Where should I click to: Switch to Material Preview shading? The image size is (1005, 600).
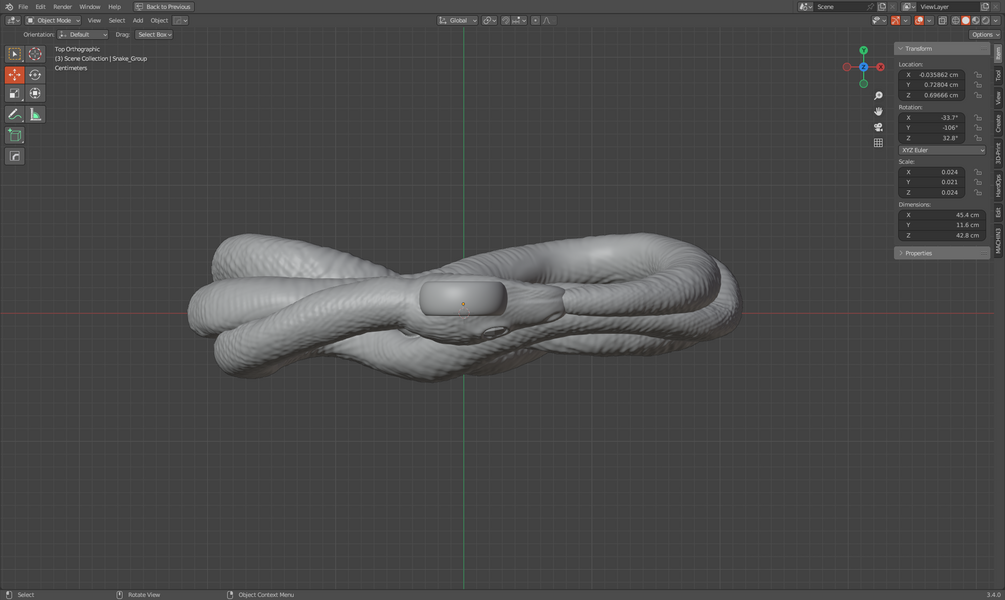(975, 21)
